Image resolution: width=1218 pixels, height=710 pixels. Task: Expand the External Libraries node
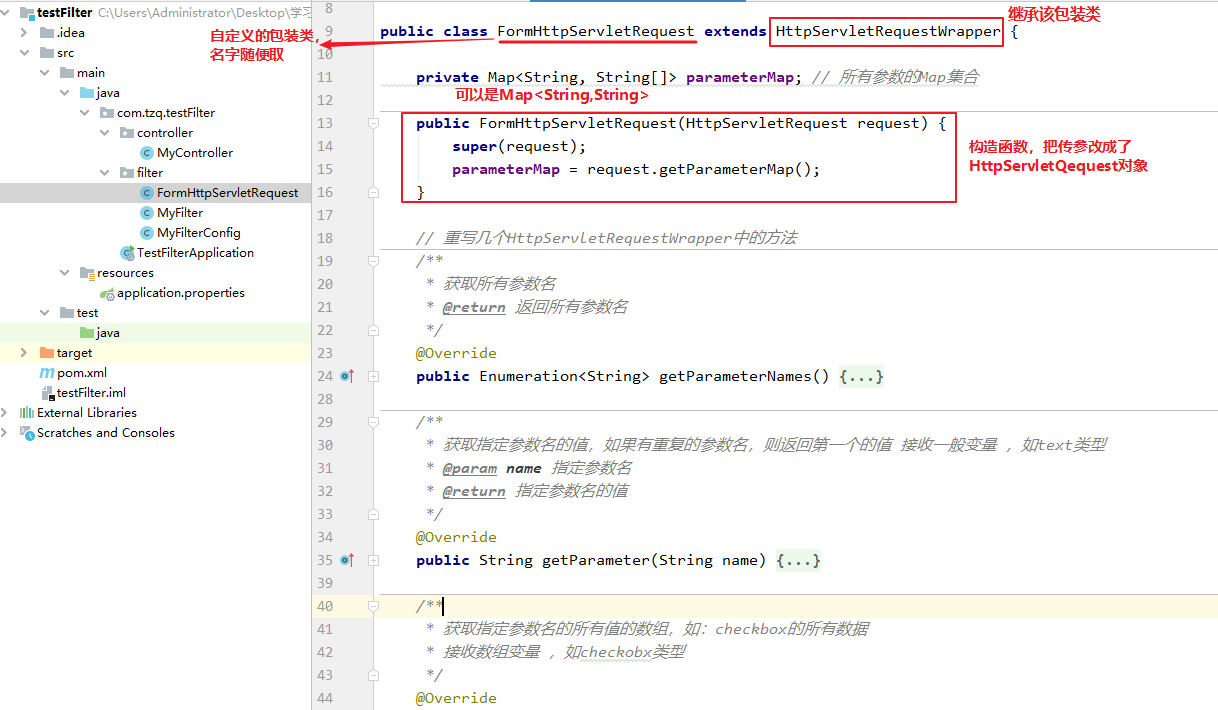click(x=7, y=412)
